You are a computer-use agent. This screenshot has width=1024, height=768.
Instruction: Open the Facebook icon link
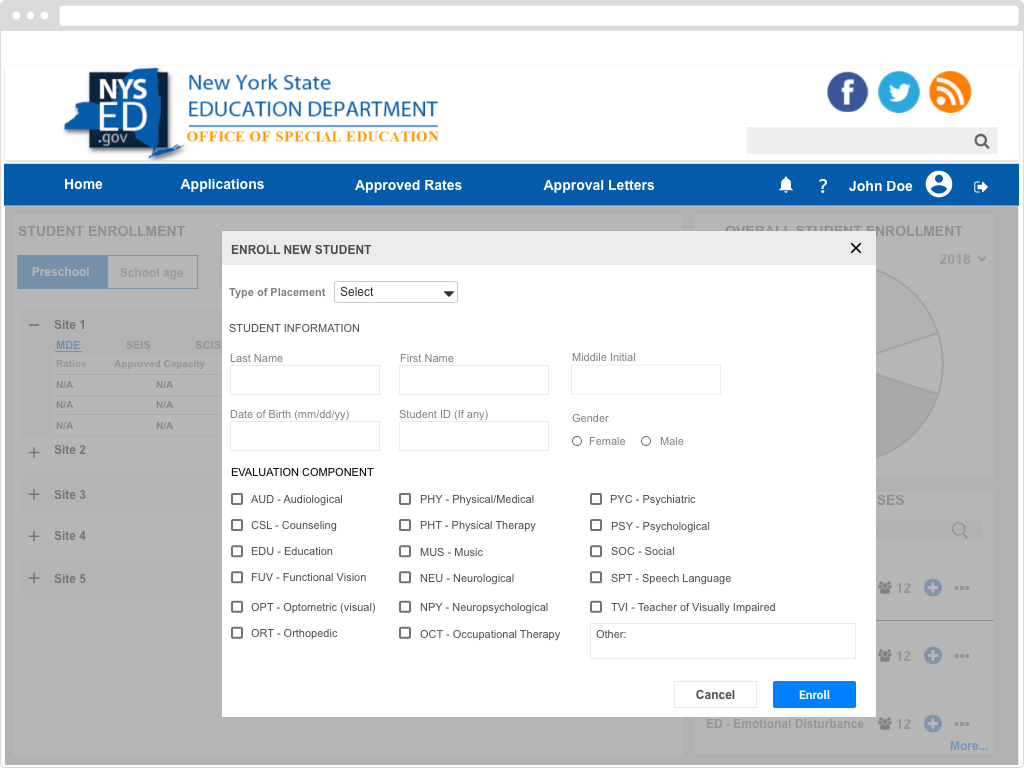tap(847, 92)
